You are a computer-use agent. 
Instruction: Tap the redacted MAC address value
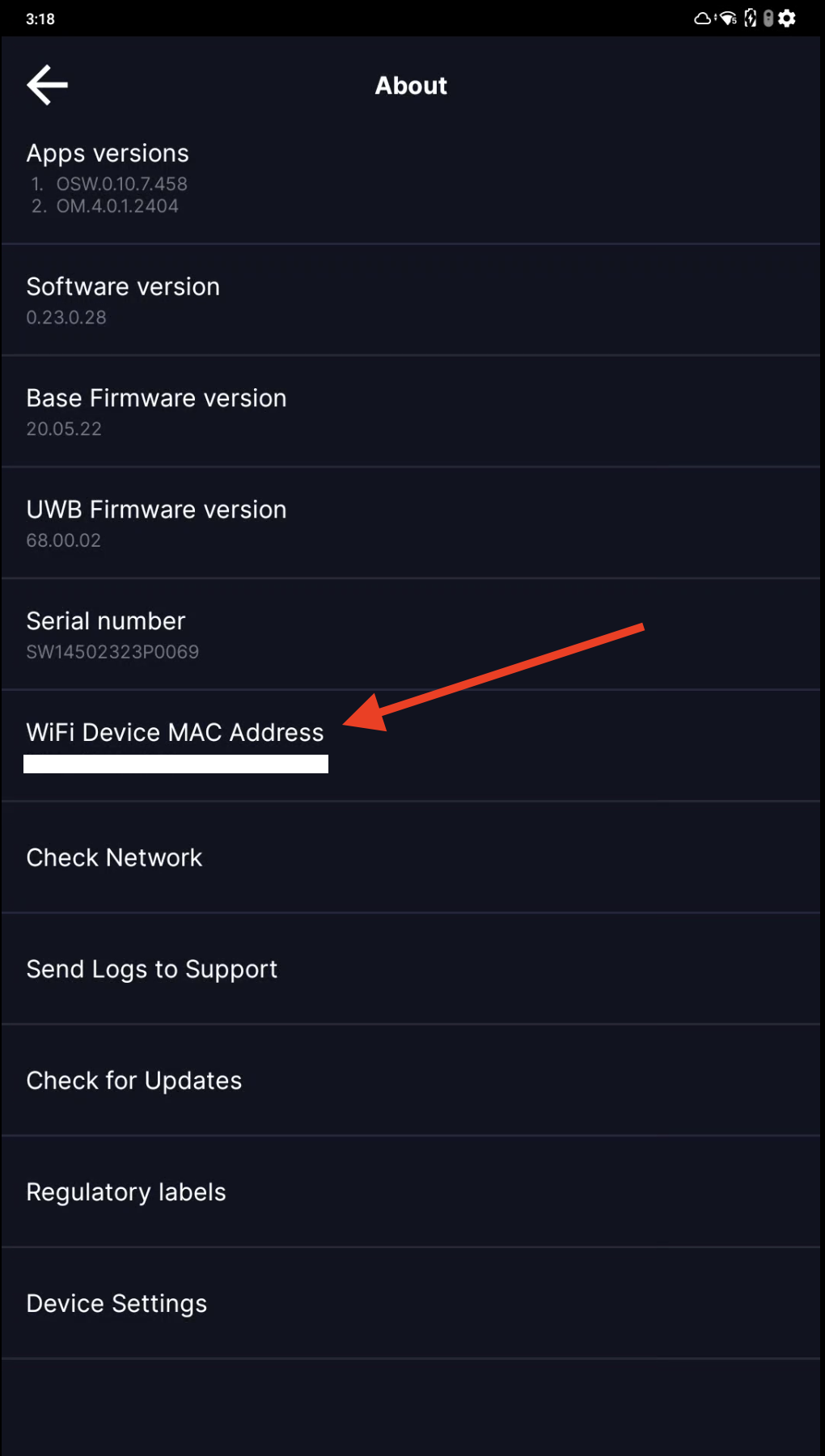pos(176,764)
